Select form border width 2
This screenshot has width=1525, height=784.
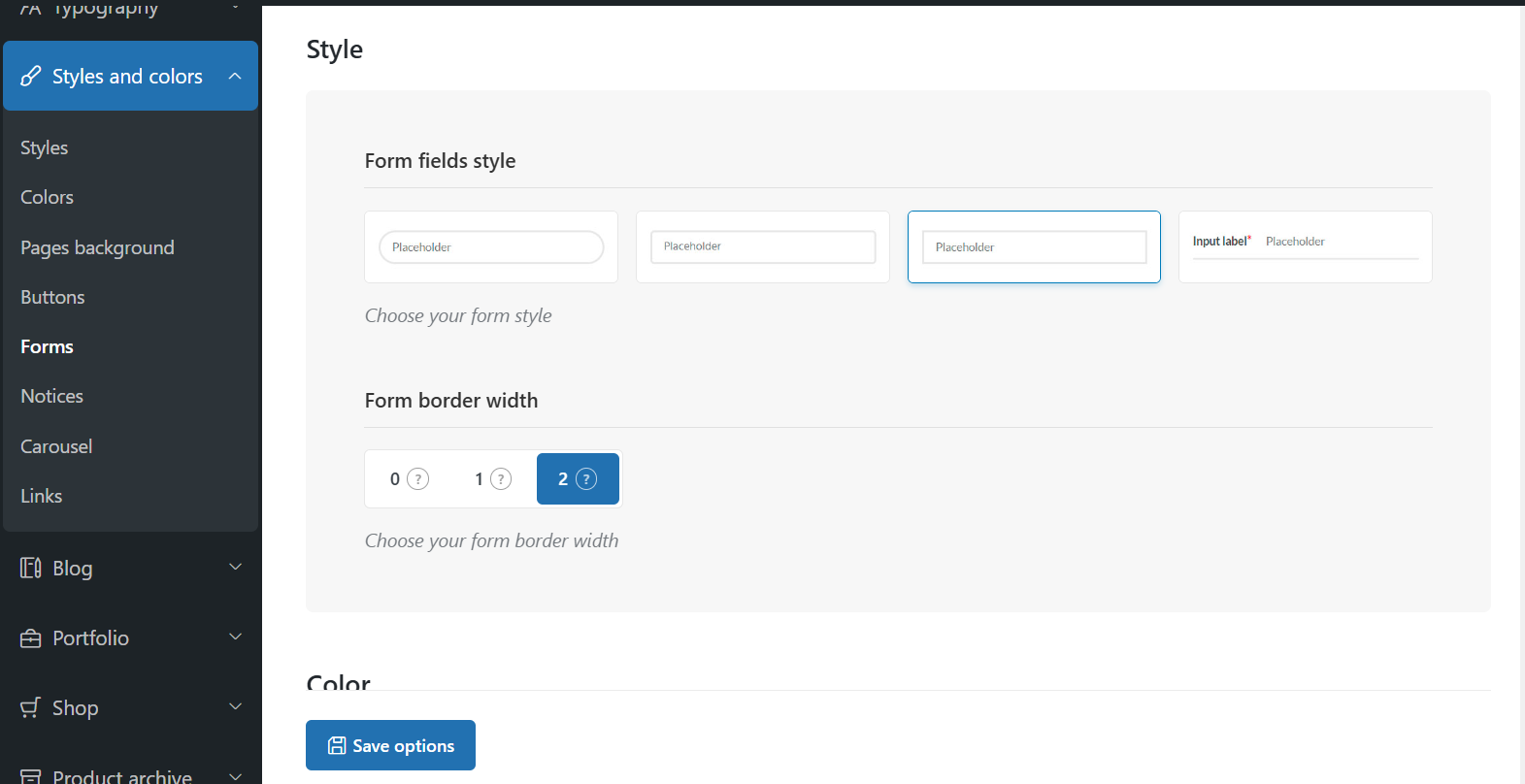[x=578, y=478]
